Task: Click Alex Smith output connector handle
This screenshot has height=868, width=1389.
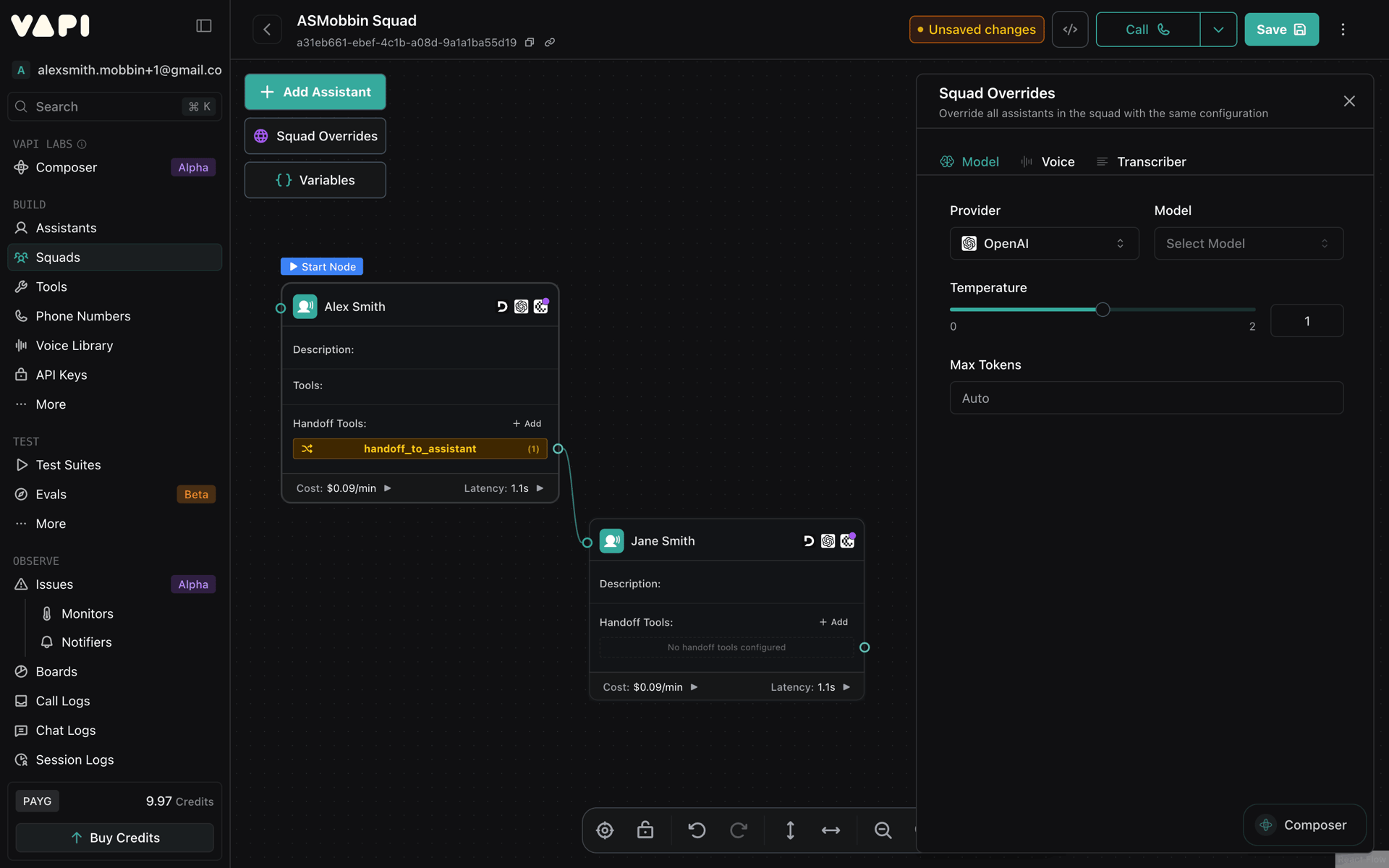Action: [x=558, y=449]
